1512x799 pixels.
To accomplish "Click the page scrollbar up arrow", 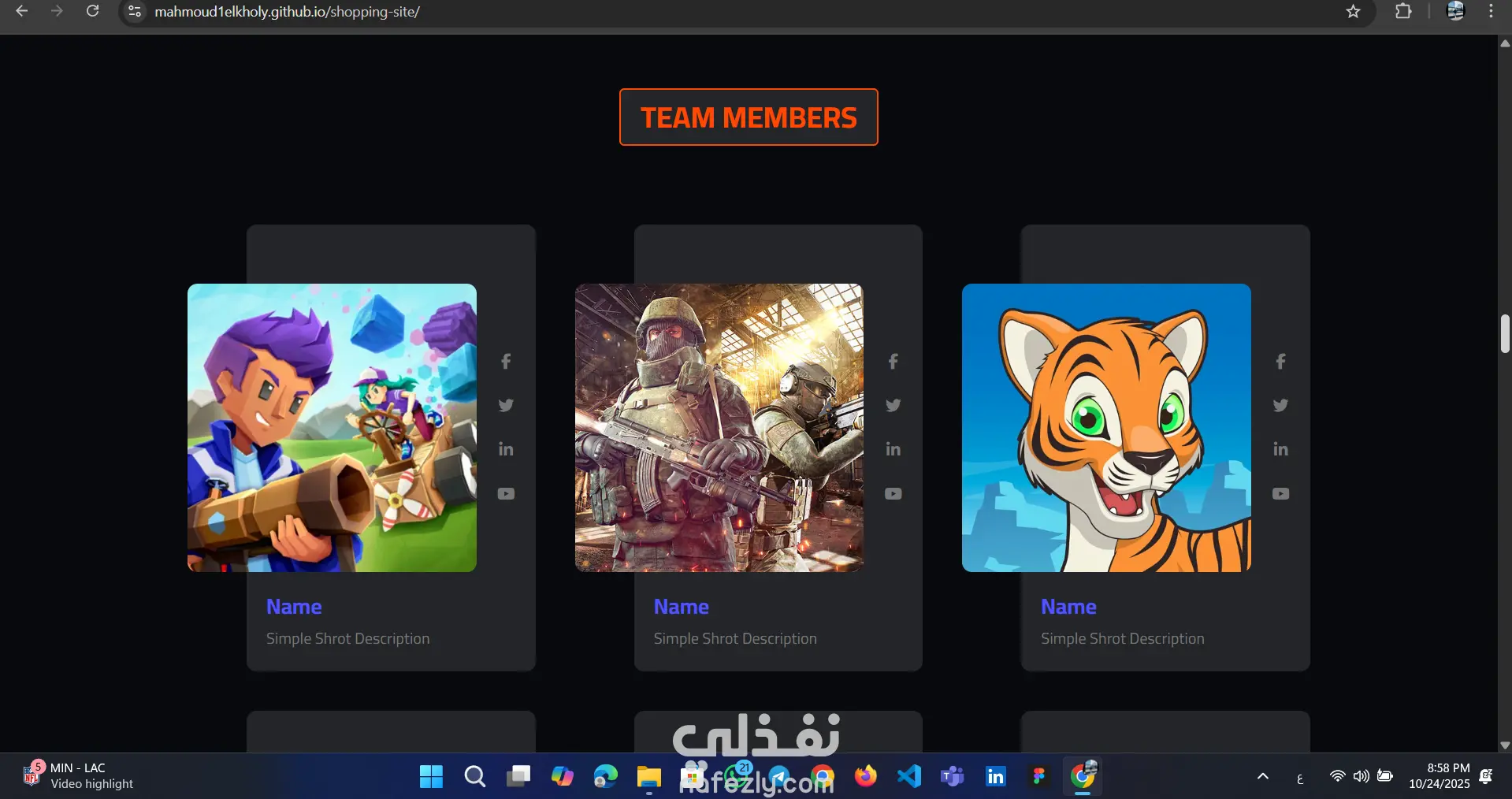I will coord(1505,44).
